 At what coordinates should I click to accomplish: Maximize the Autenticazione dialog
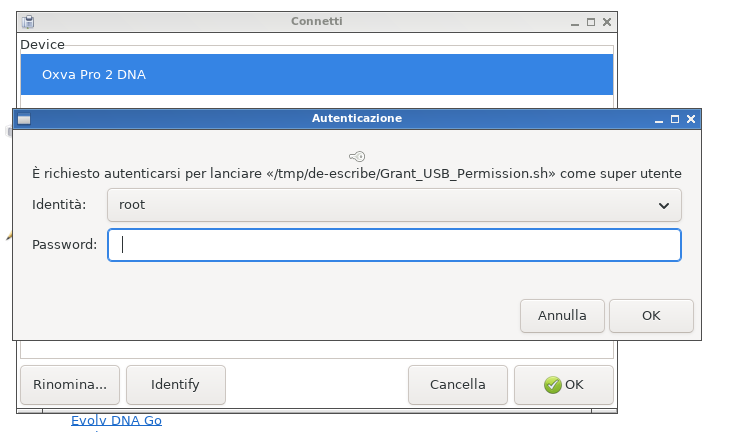674,118
